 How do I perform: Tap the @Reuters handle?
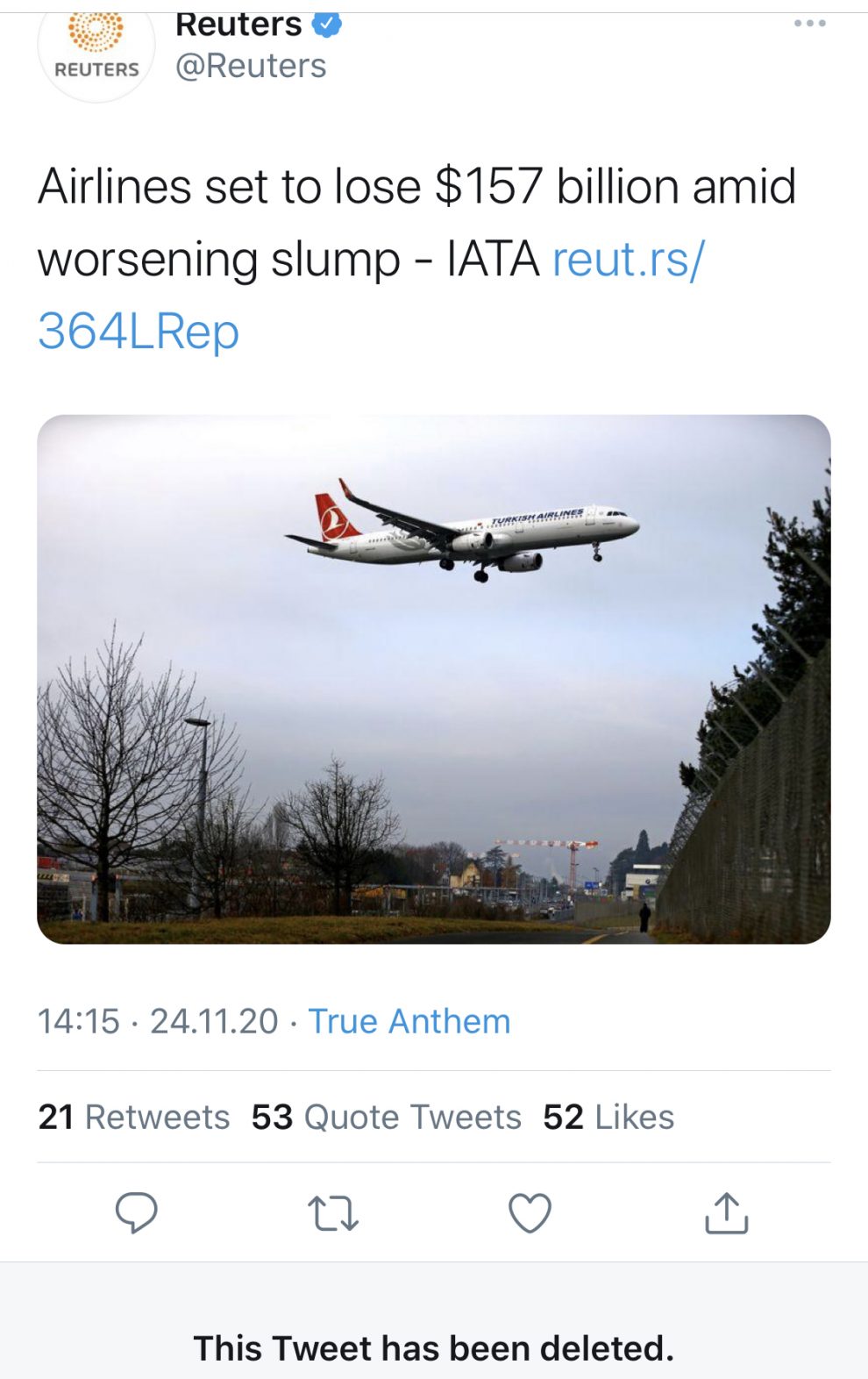pos(251,66)
